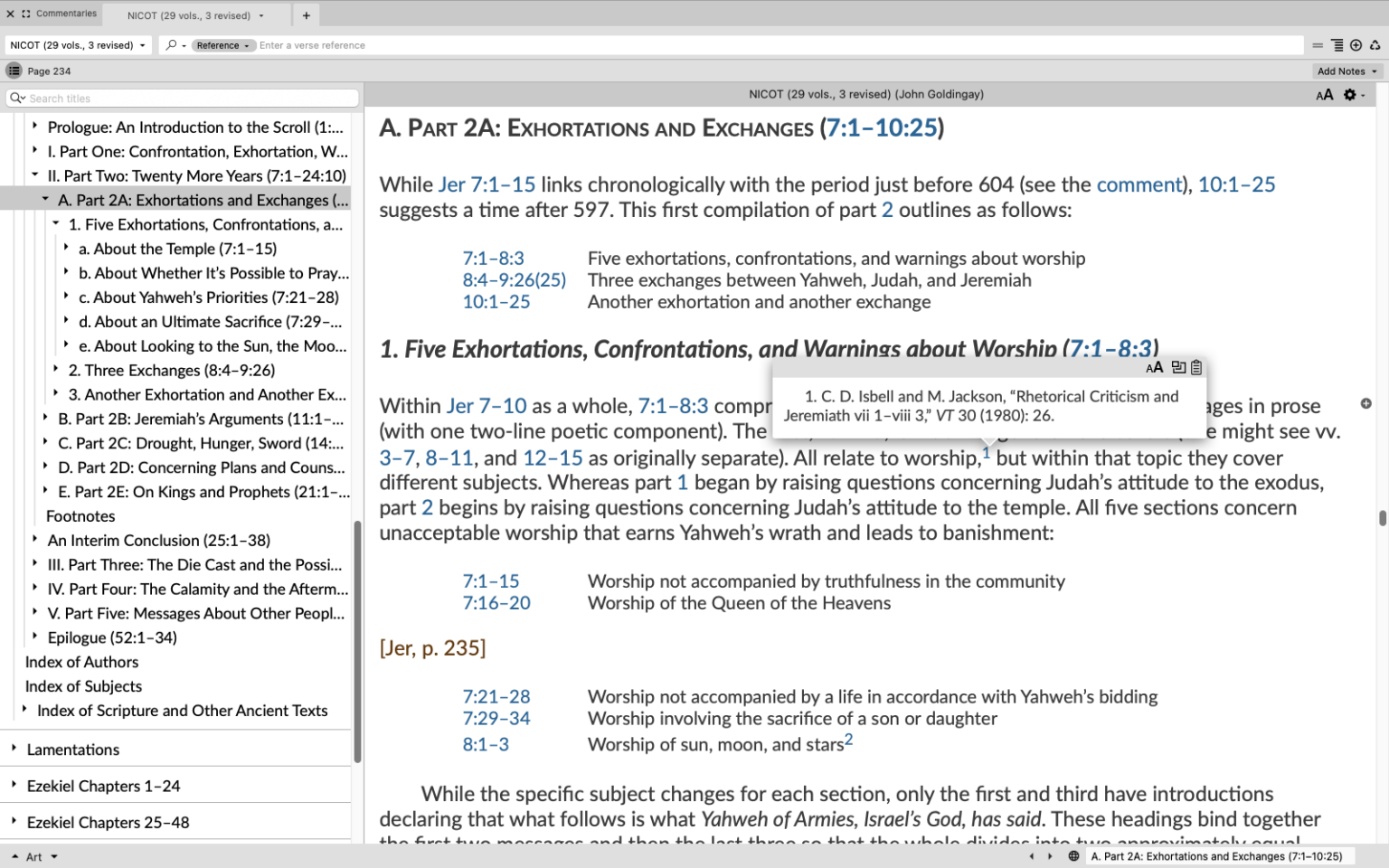Select 'c. About Yahweh's Priorities (7:21–28)'

pyautogui.click(x=209, y=297)
